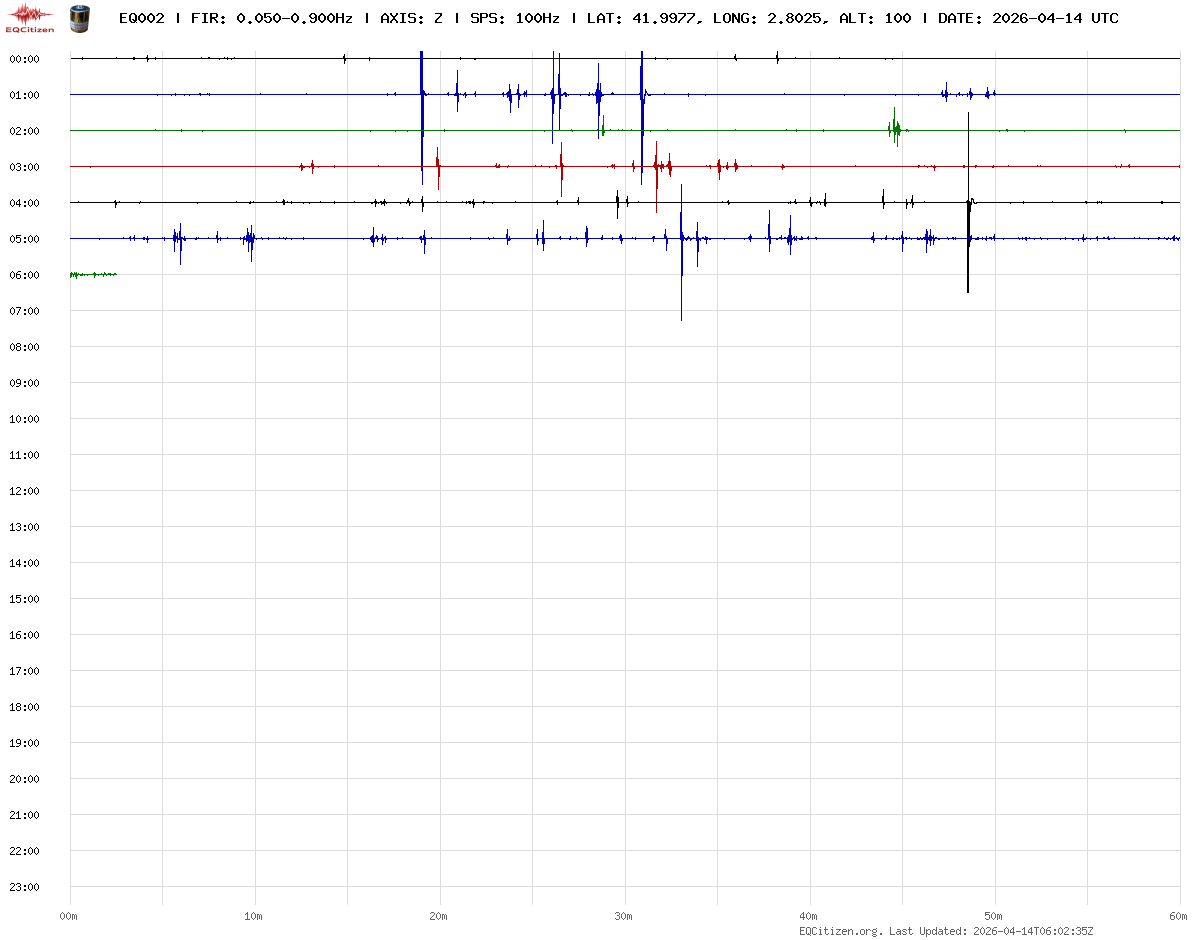
Task: Select the 50m minute axis label
Action: coord(994,916)
